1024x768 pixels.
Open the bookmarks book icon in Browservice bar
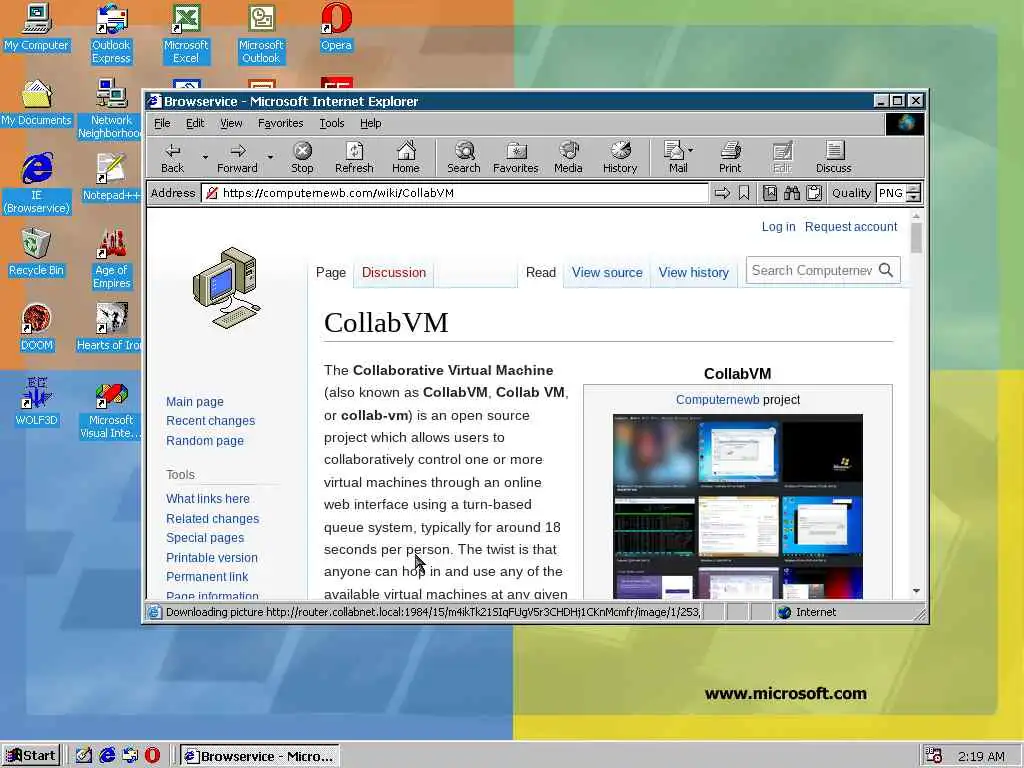[x=770, y=193]
